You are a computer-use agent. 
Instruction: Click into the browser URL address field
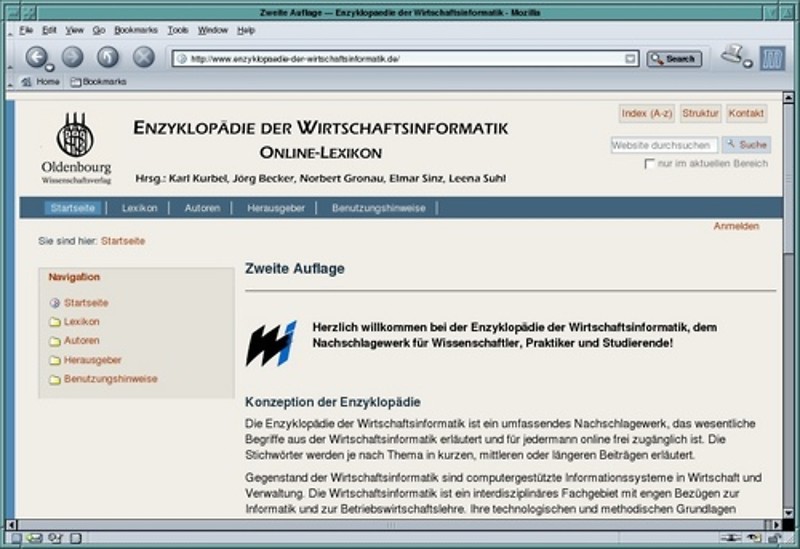[406, 59]
